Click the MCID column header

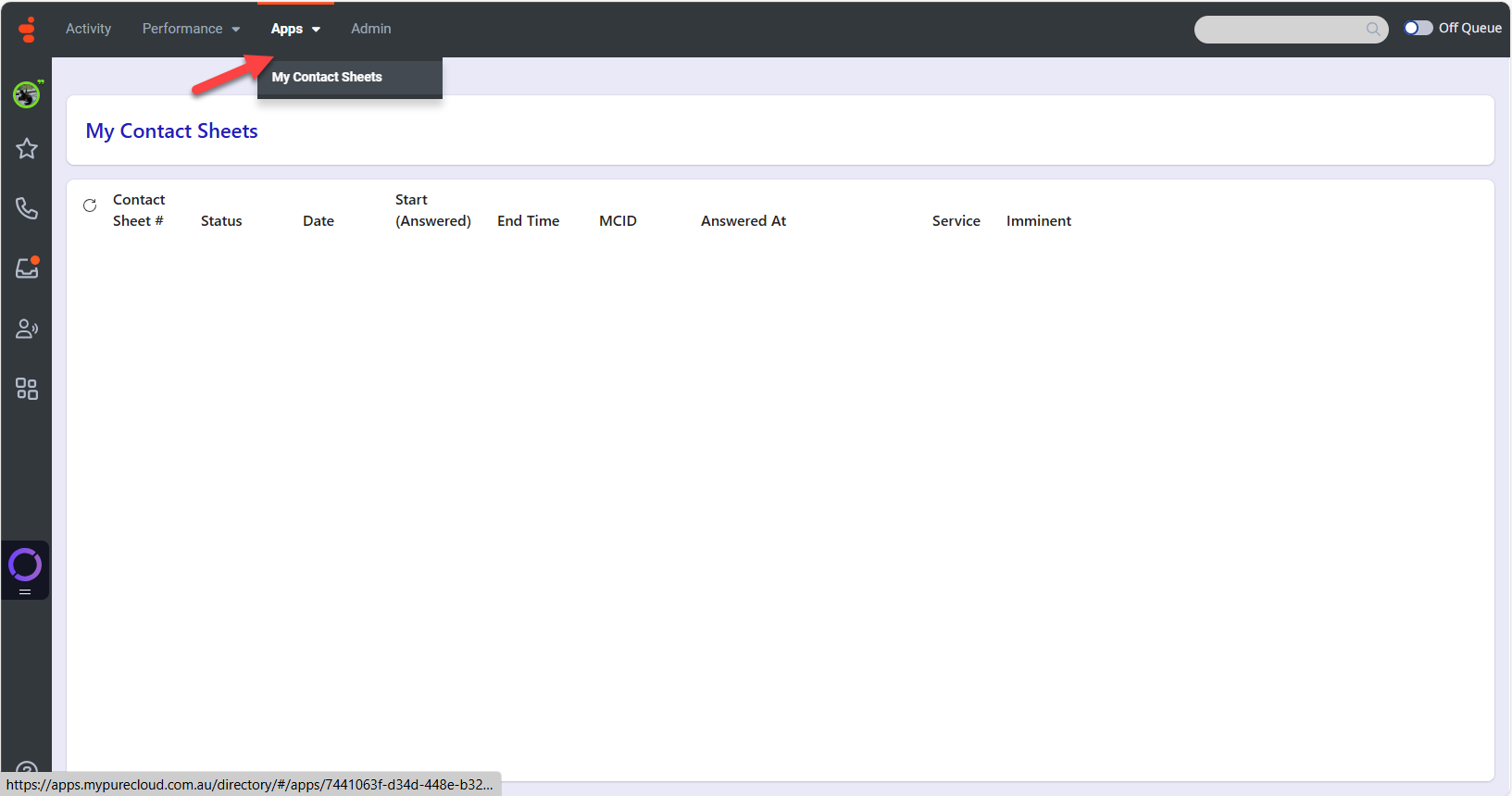tap(618, 221)
